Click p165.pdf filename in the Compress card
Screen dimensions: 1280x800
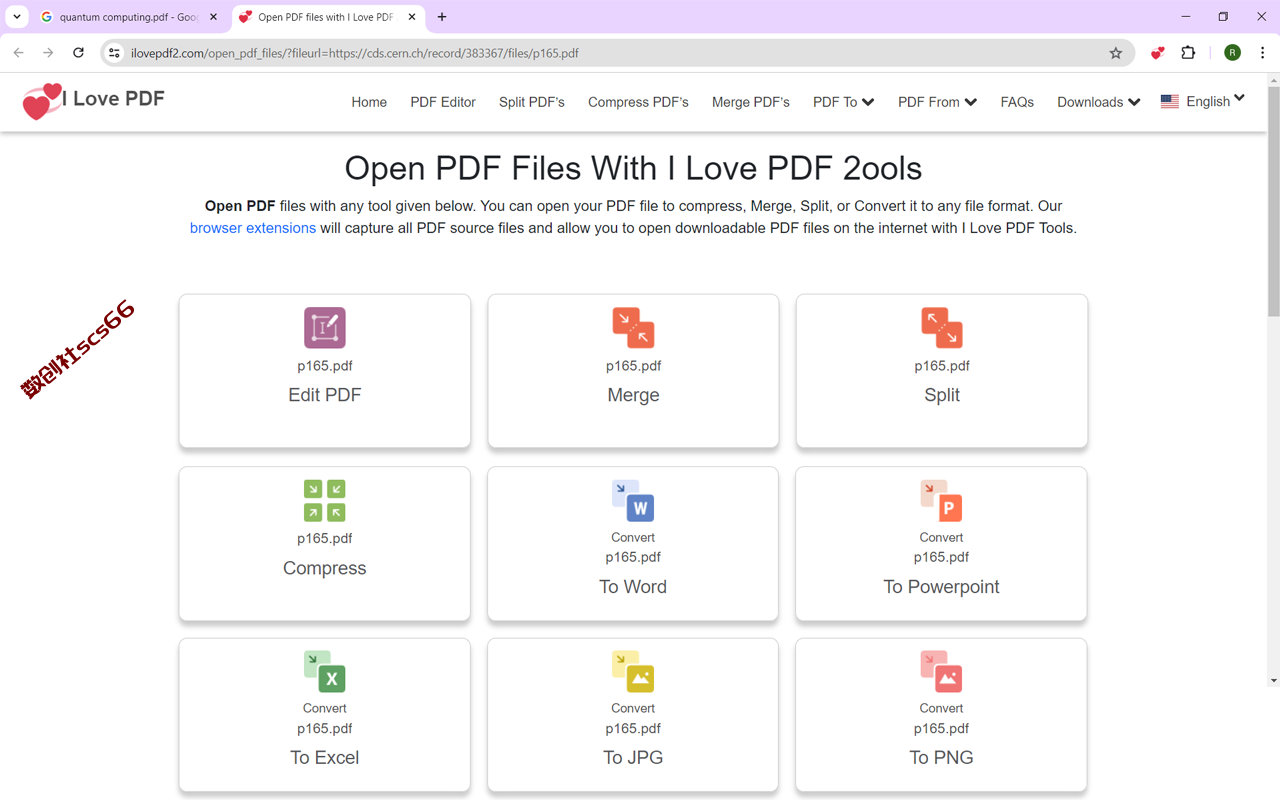pos(325,538)
